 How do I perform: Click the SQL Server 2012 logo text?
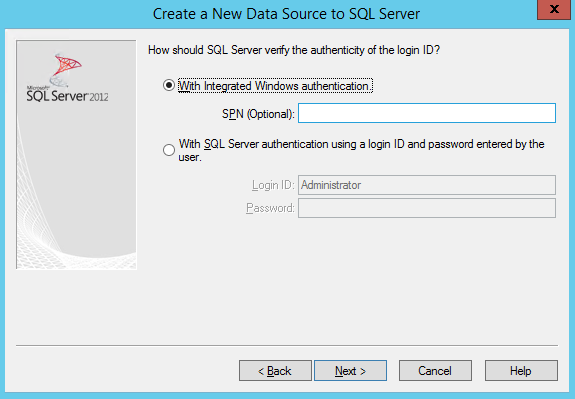point(67,96)
